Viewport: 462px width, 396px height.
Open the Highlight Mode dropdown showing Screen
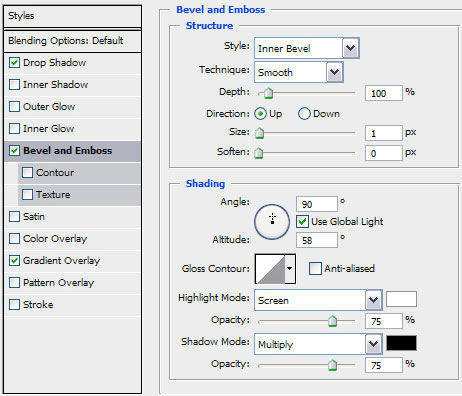[x=373, y=300]
